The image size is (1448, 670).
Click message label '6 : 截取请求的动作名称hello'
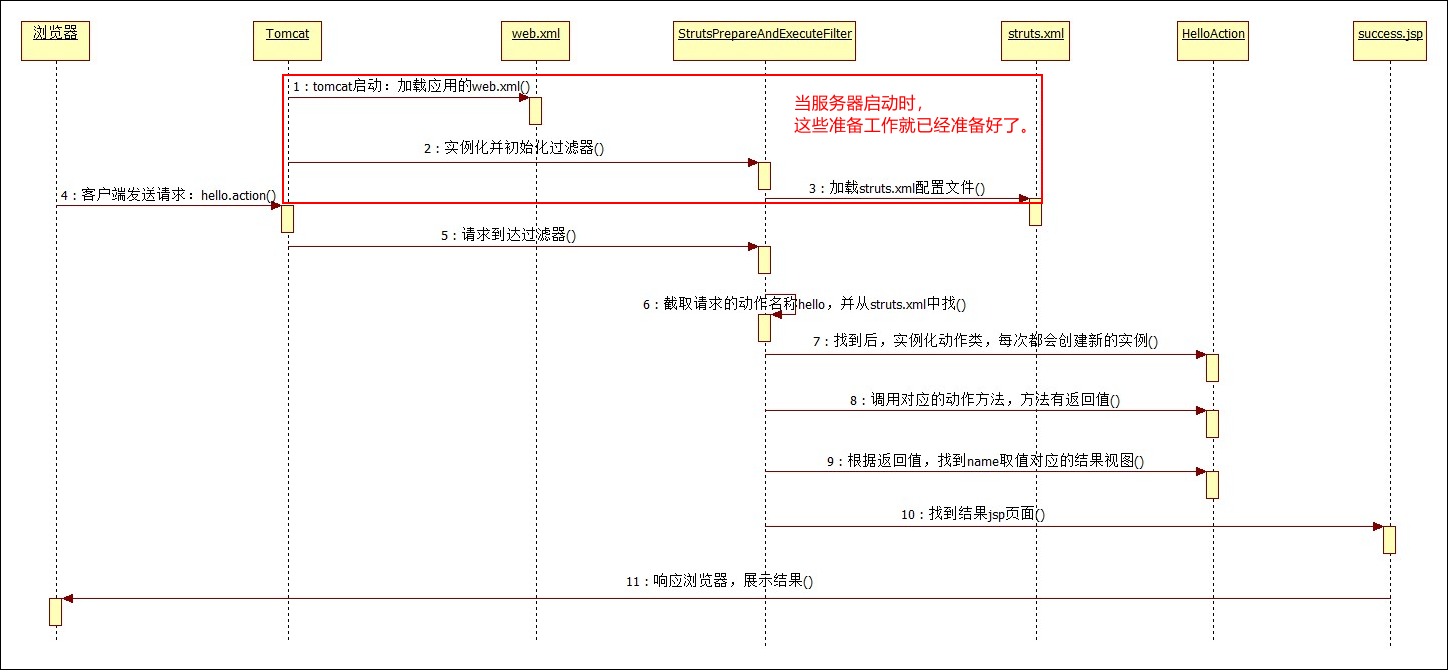click(x=734, y=304)
